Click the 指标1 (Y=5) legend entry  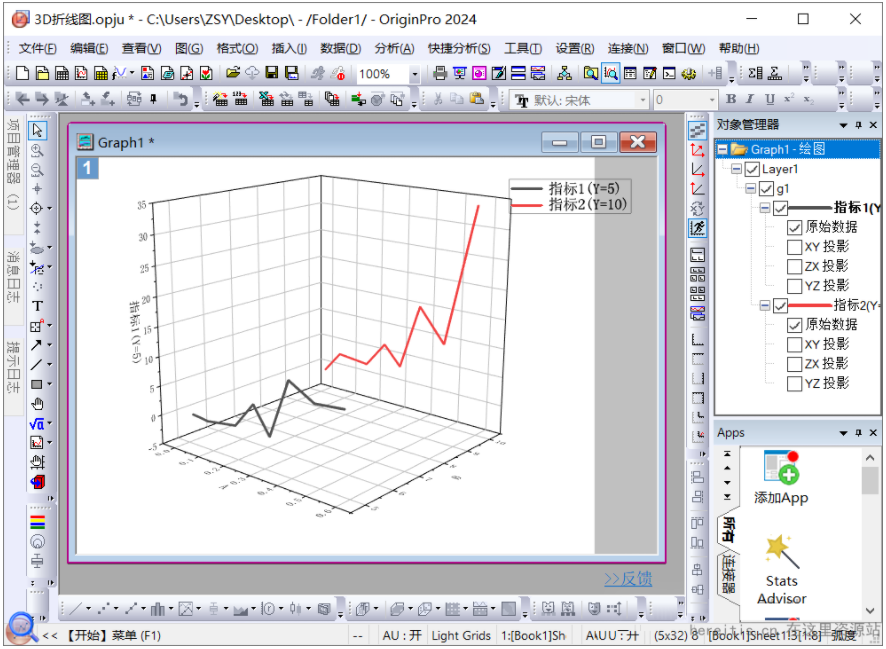[x=566, y=188]
